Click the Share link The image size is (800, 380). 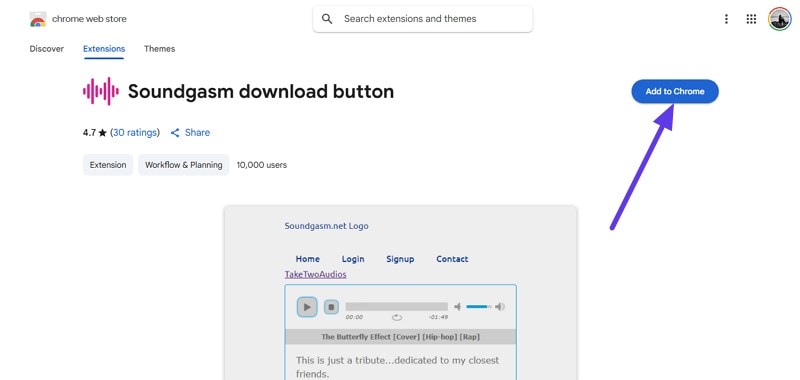point(197,133)
